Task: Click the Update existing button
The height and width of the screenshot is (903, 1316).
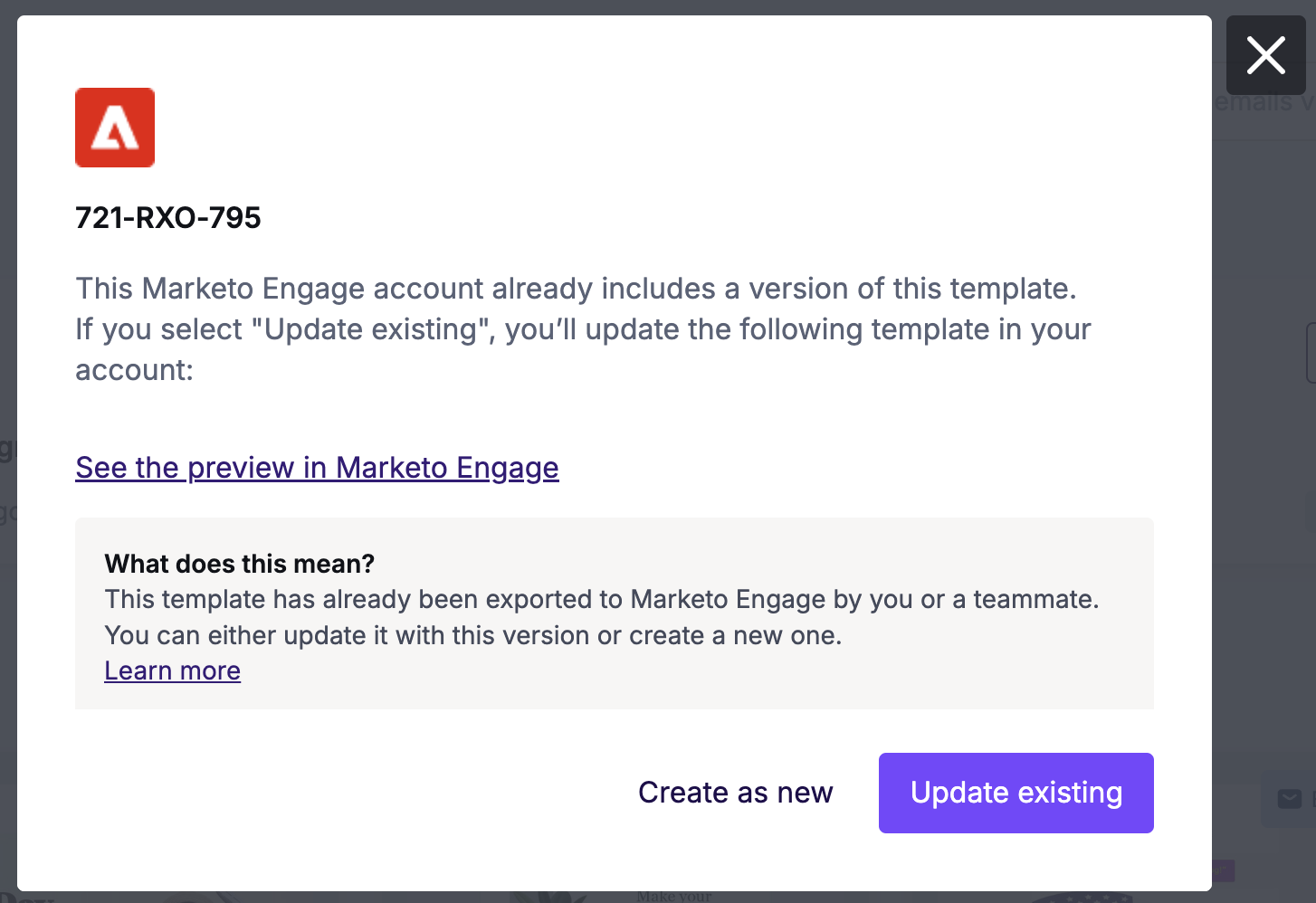Action: [1016, 793]
